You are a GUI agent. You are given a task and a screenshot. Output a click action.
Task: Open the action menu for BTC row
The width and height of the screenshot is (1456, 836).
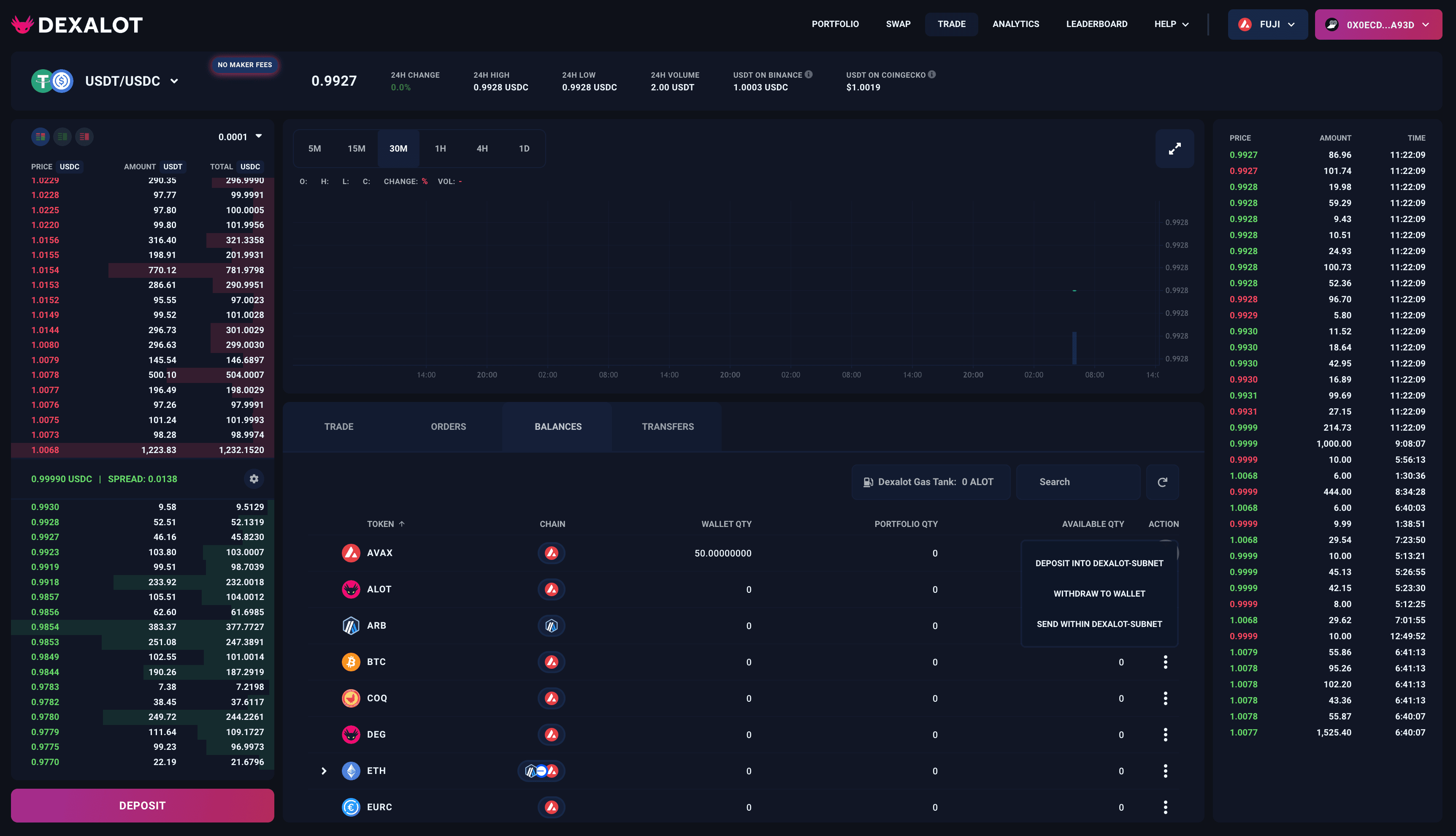[x=1165, y=662]
